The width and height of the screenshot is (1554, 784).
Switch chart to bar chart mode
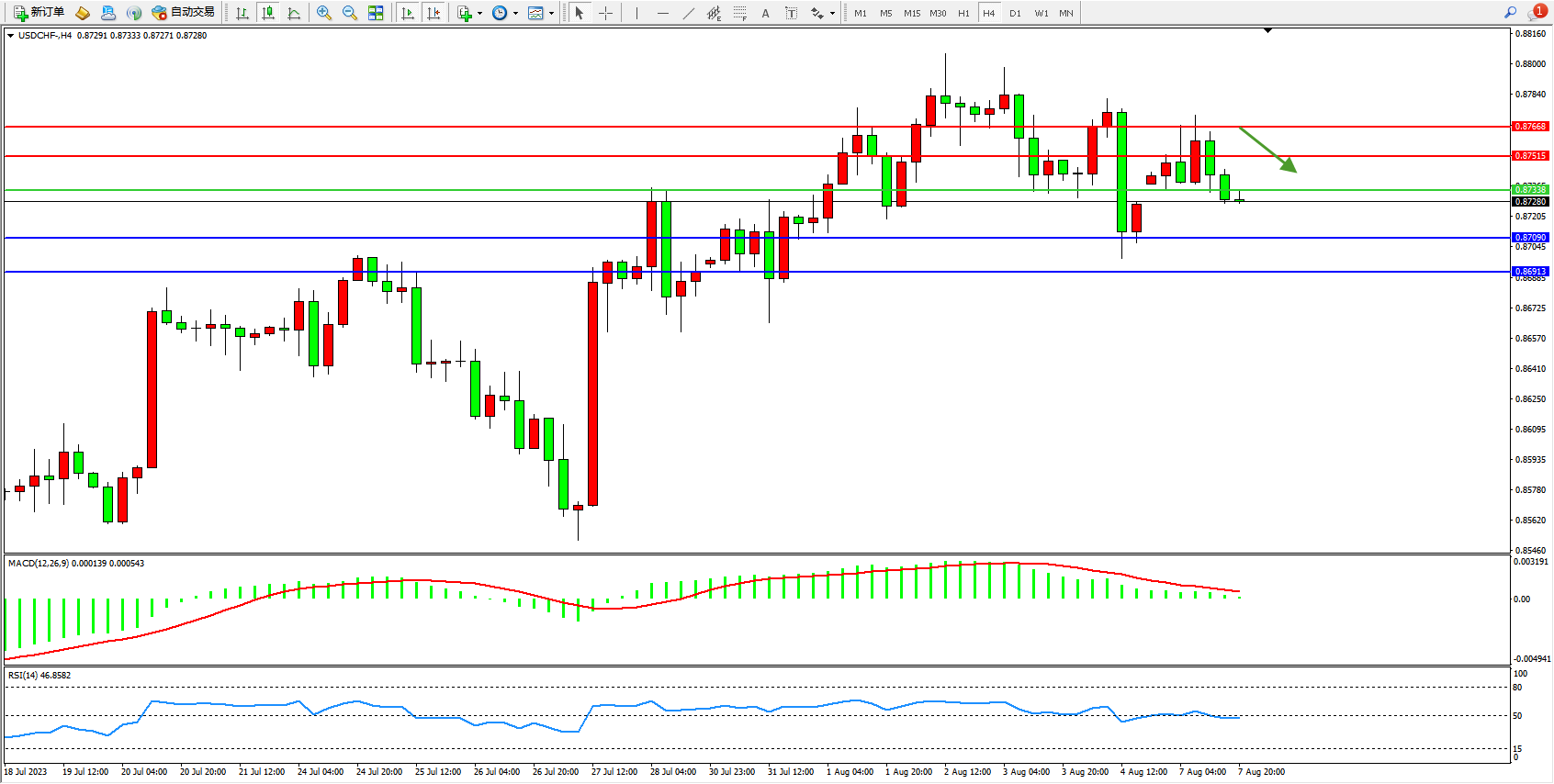click(x=242, y=13)
